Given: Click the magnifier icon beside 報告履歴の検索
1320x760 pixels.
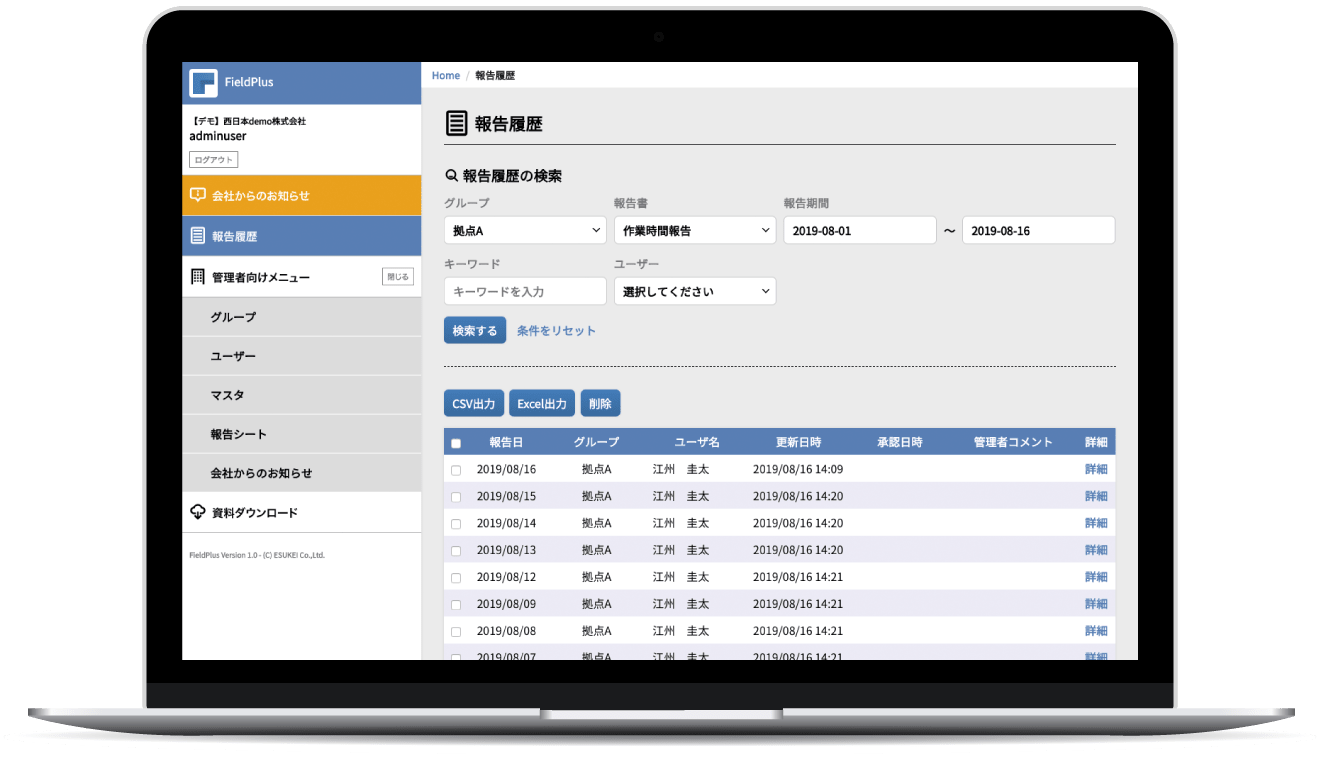Looking at the screenshot, I should tap(451, 176).
